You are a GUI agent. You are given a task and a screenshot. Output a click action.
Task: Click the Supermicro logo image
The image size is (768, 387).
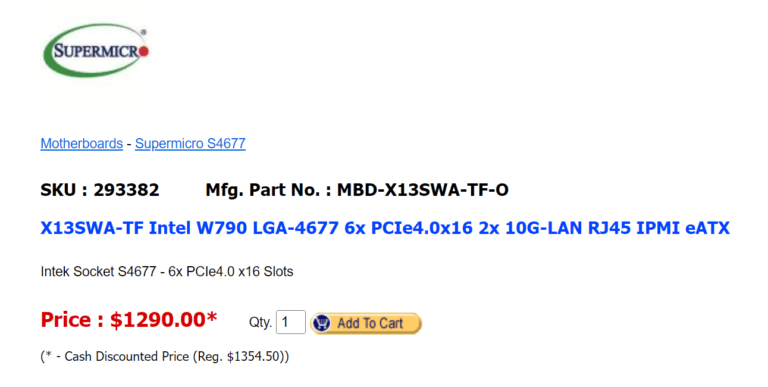[x=96, y=51]
